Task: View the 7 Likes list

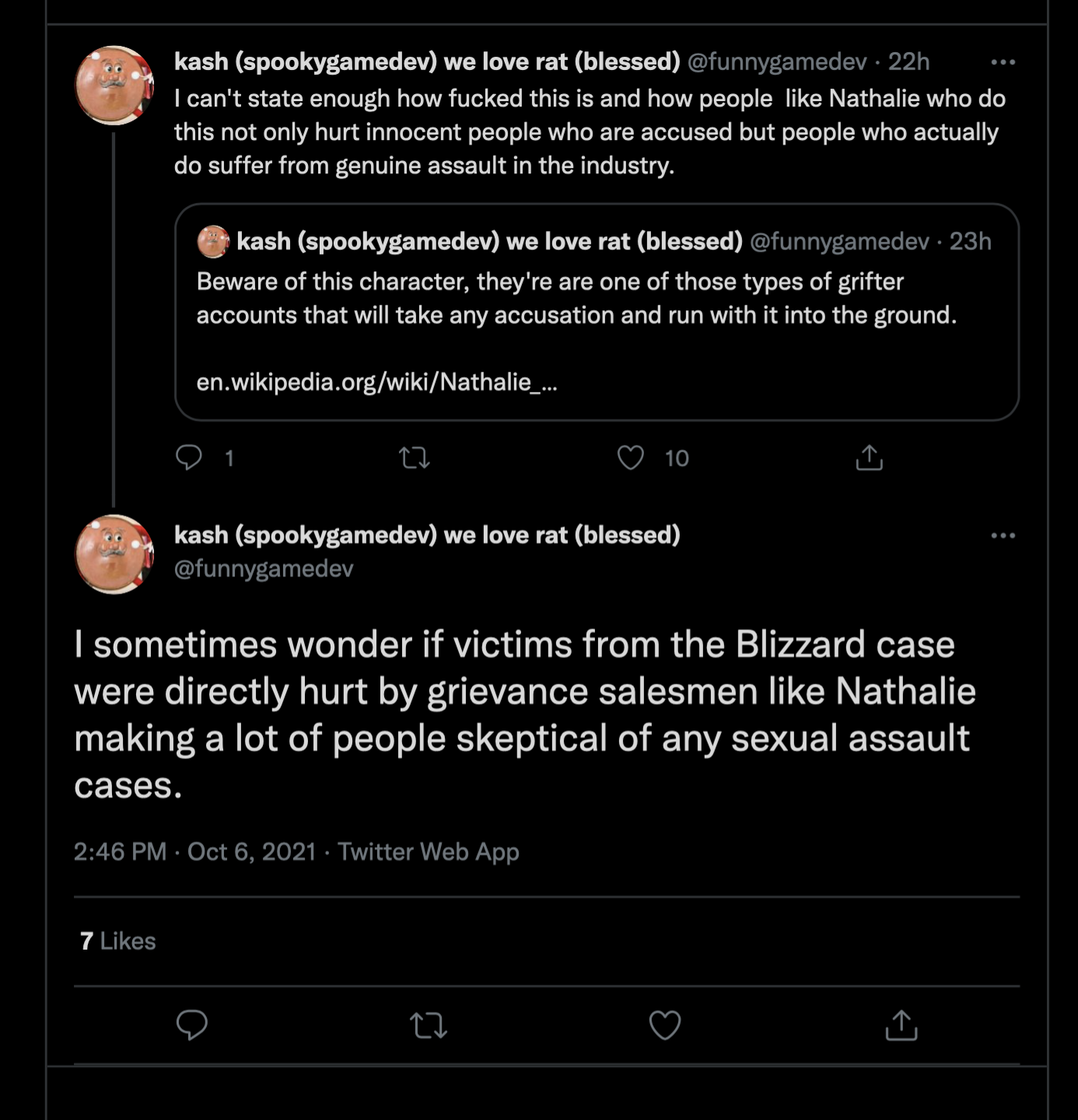Action: coord(117,941)
